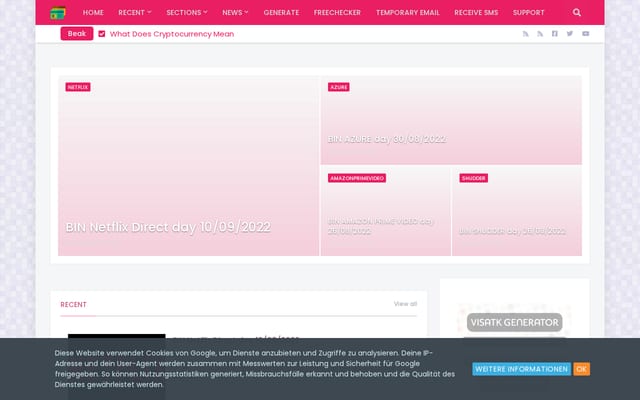Expand the NEWS menu dropdown
Viewport: 640px width, 400px height.
point(235,13)
